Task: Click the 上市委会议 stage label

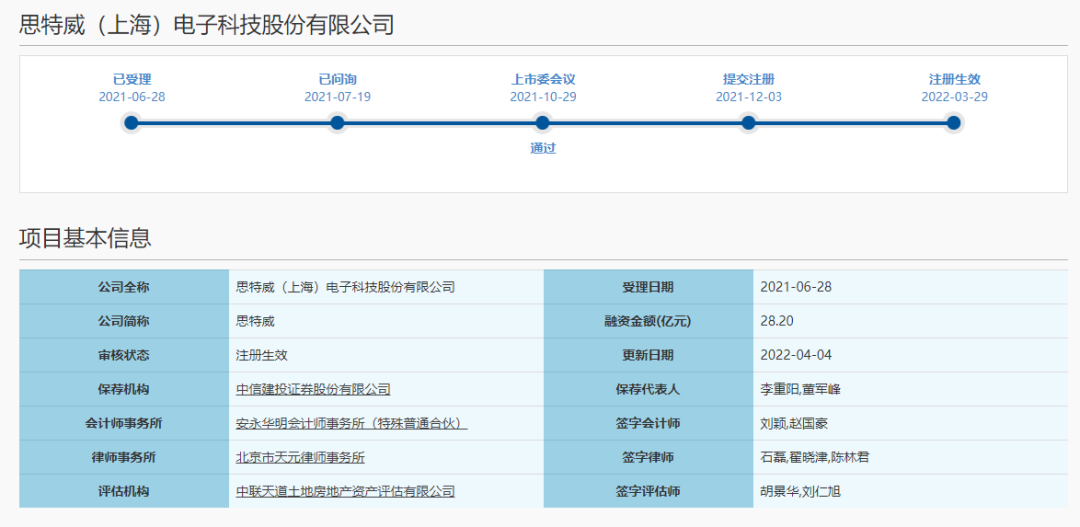Action: 543,79
